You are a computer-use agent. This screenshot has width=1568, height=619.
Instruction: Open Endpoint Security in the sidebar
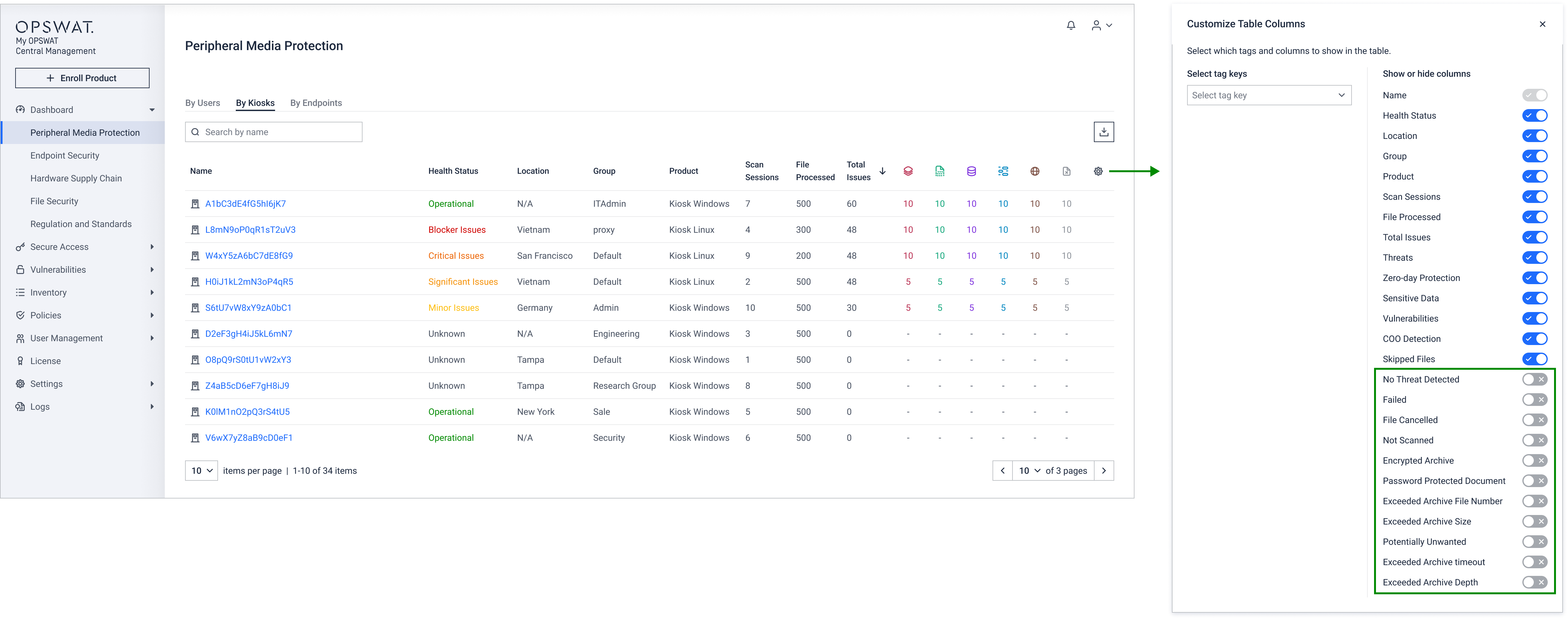pyautogui.click(x=65, y=155)
